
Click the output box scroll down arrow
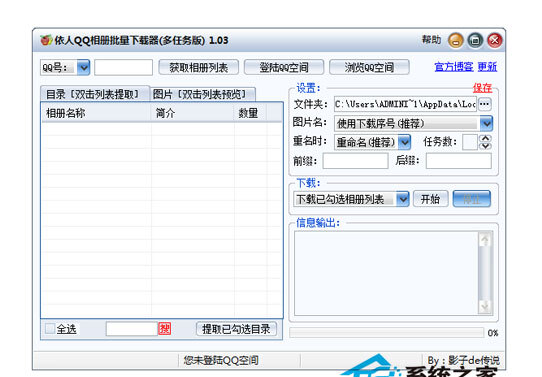485,306
